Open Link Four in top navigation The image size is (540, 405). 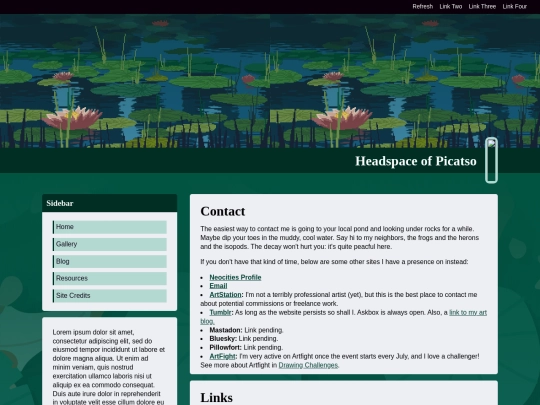click(515, 7)
